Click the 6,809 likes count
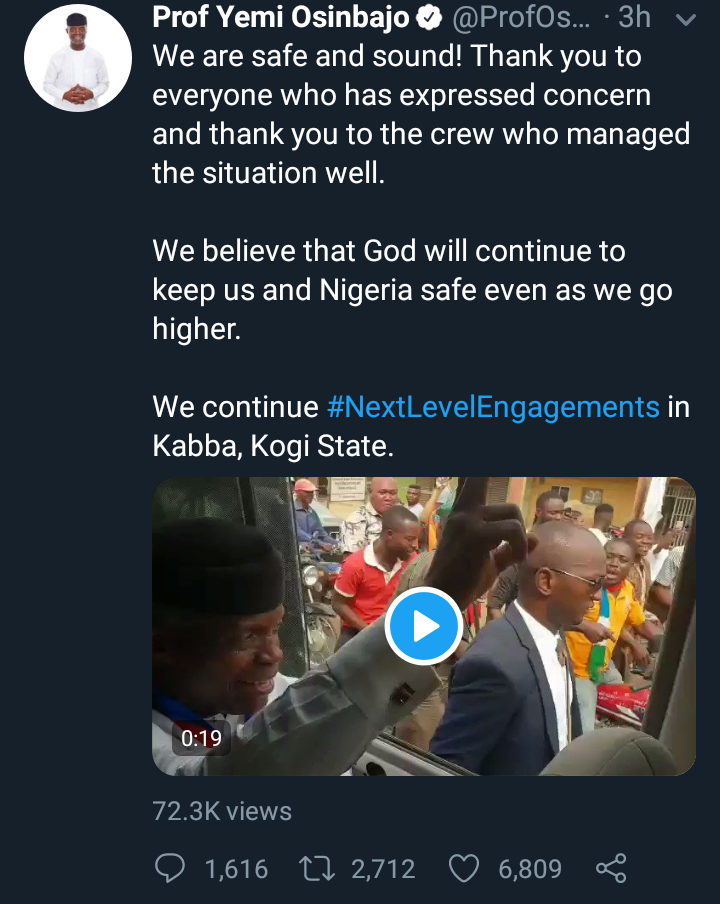This screenshot has height=904, width=720. pos(530,869)
